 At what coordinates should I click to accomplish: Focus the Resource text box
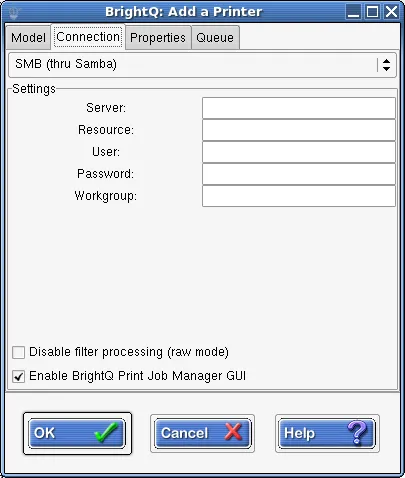(x=299, y=130)
